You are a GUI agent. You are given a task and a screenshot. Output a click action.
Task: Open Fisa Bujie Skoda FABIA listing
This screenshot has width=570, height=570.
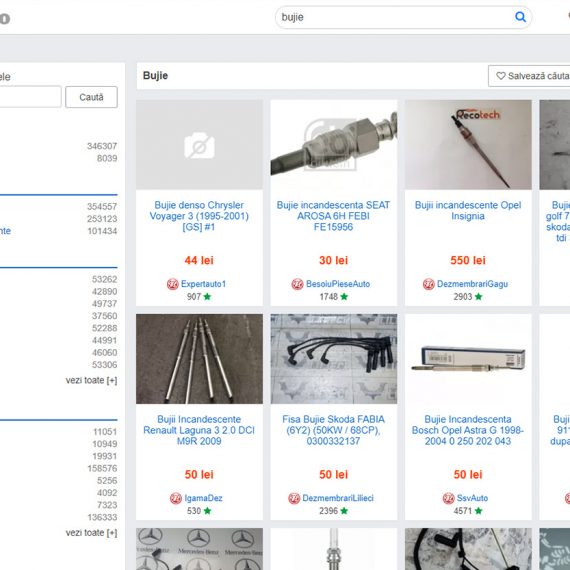[x=333, y=430]
